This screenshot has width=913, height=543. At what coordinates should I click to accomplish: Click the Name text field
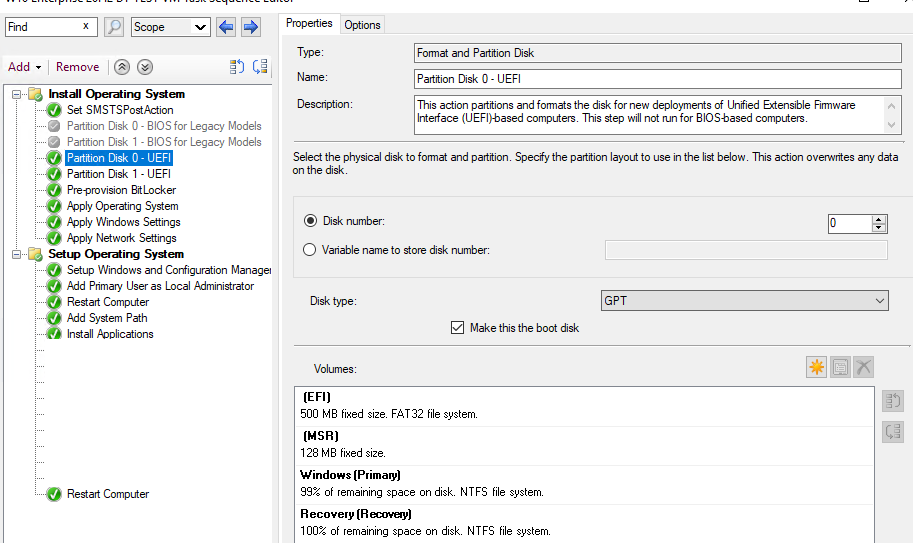(x=658, y=79)
